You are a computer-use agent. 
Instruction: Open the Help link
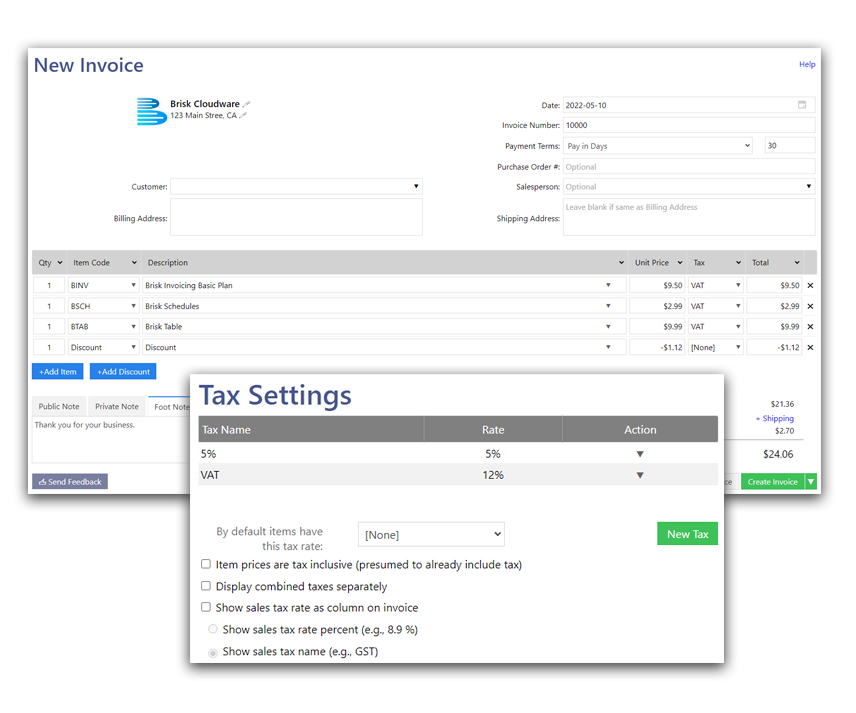[807, 64]
